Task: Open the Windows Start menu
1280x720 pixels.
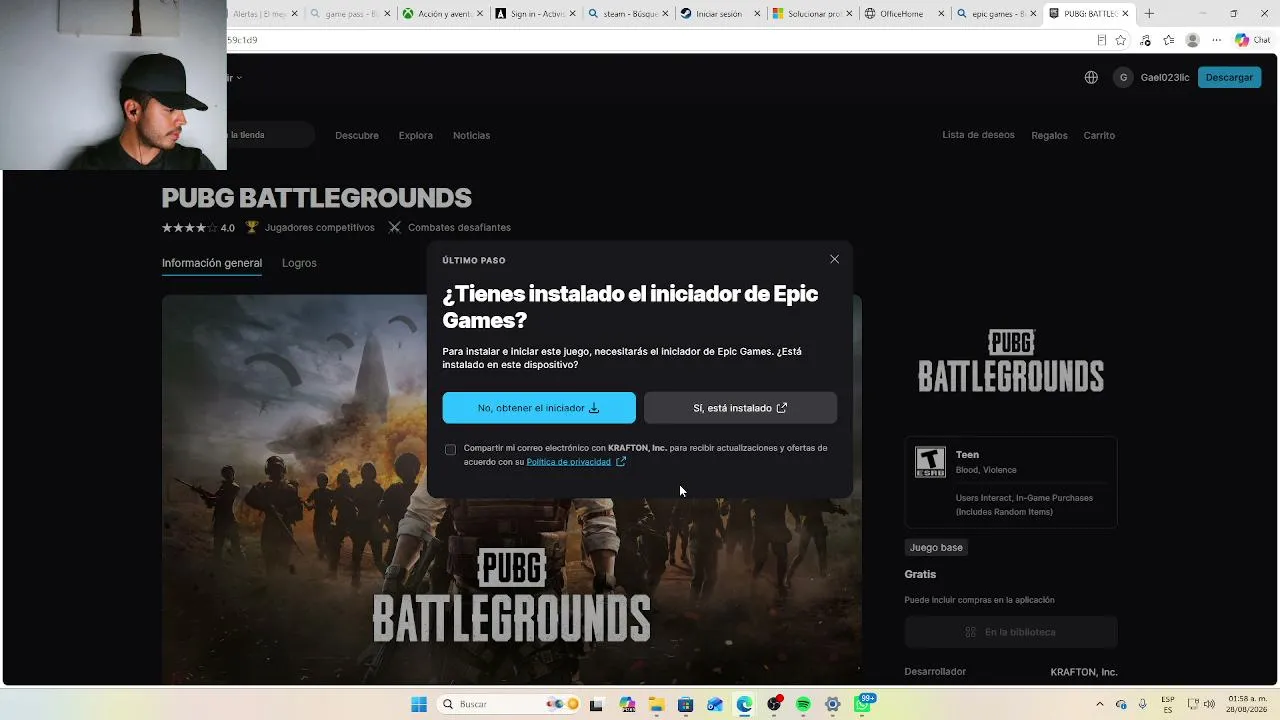Action: (x=419, y=704)
